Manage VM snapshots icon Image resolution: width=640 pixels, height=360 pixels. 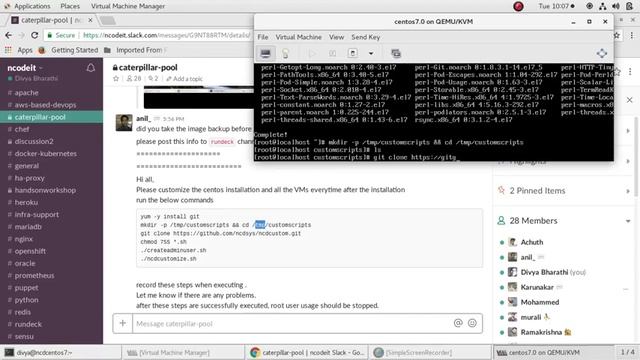tap(396, 53)
